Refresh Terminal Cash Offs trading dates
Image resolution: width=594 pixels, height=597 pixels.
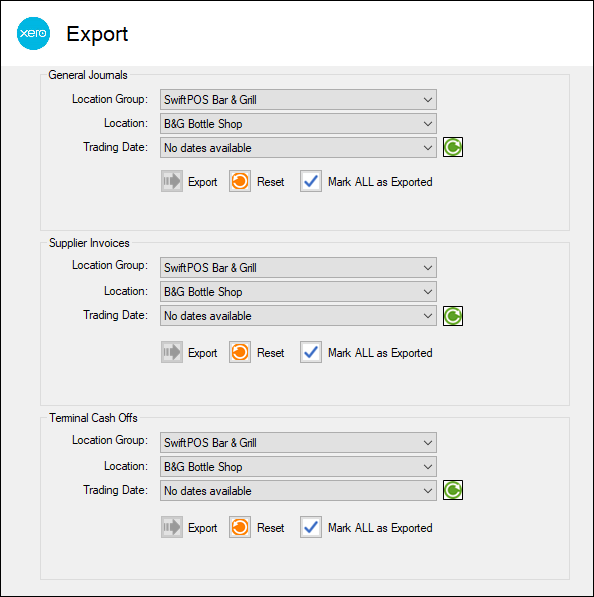tap(453, 490)
